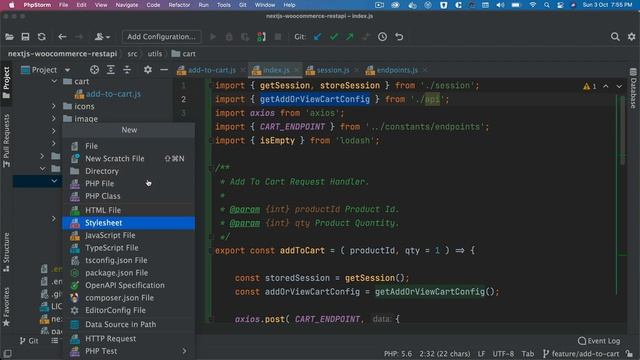Rollback changes with the undo icon

399,37
